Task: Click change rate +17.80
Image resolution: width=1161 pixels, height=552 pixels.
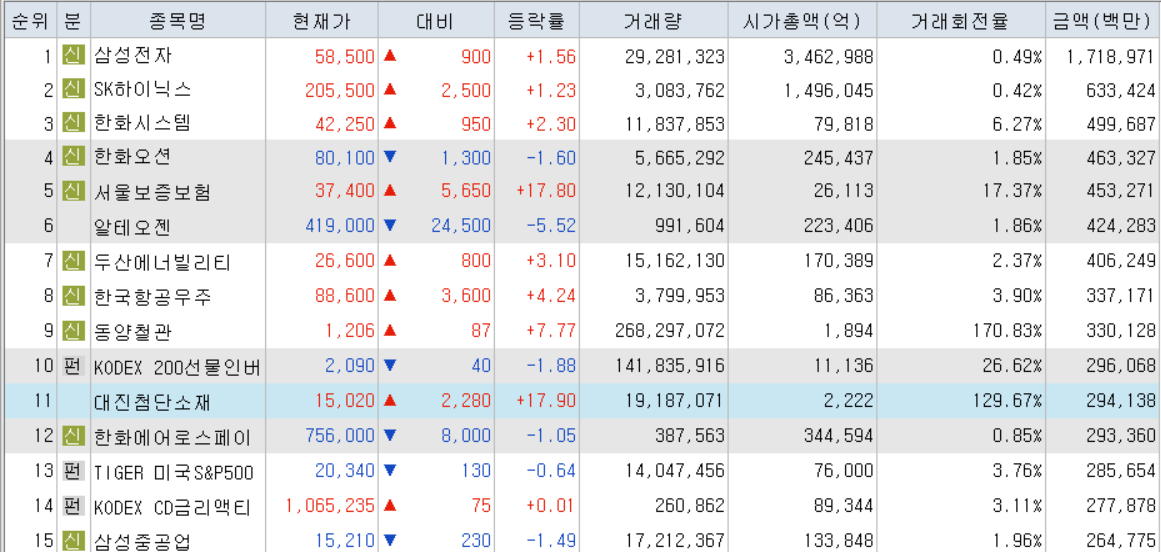Action: 546,192
